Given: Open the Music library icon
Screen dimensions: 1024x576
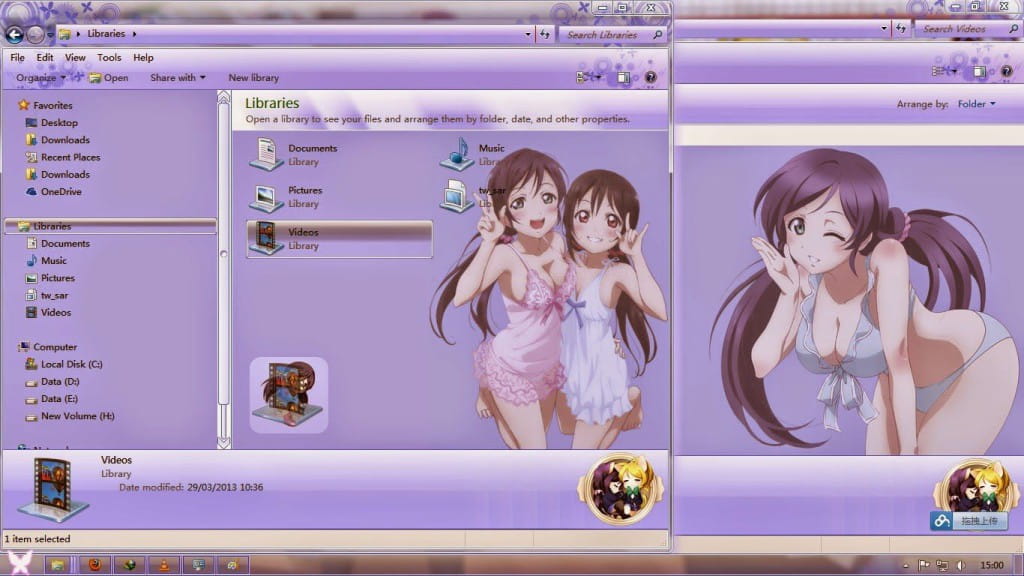Looking at the screenshot, I should click(x=458, y=154).
